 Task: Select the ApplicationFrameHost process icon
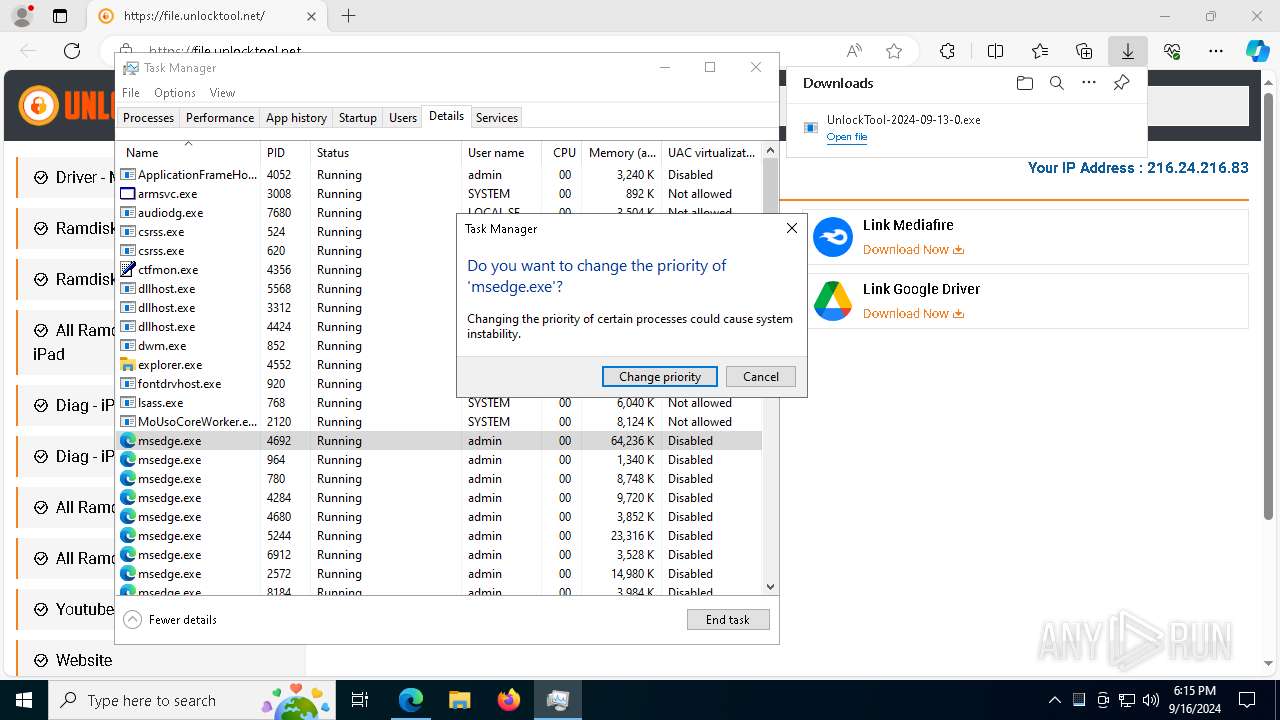(128, 175)
